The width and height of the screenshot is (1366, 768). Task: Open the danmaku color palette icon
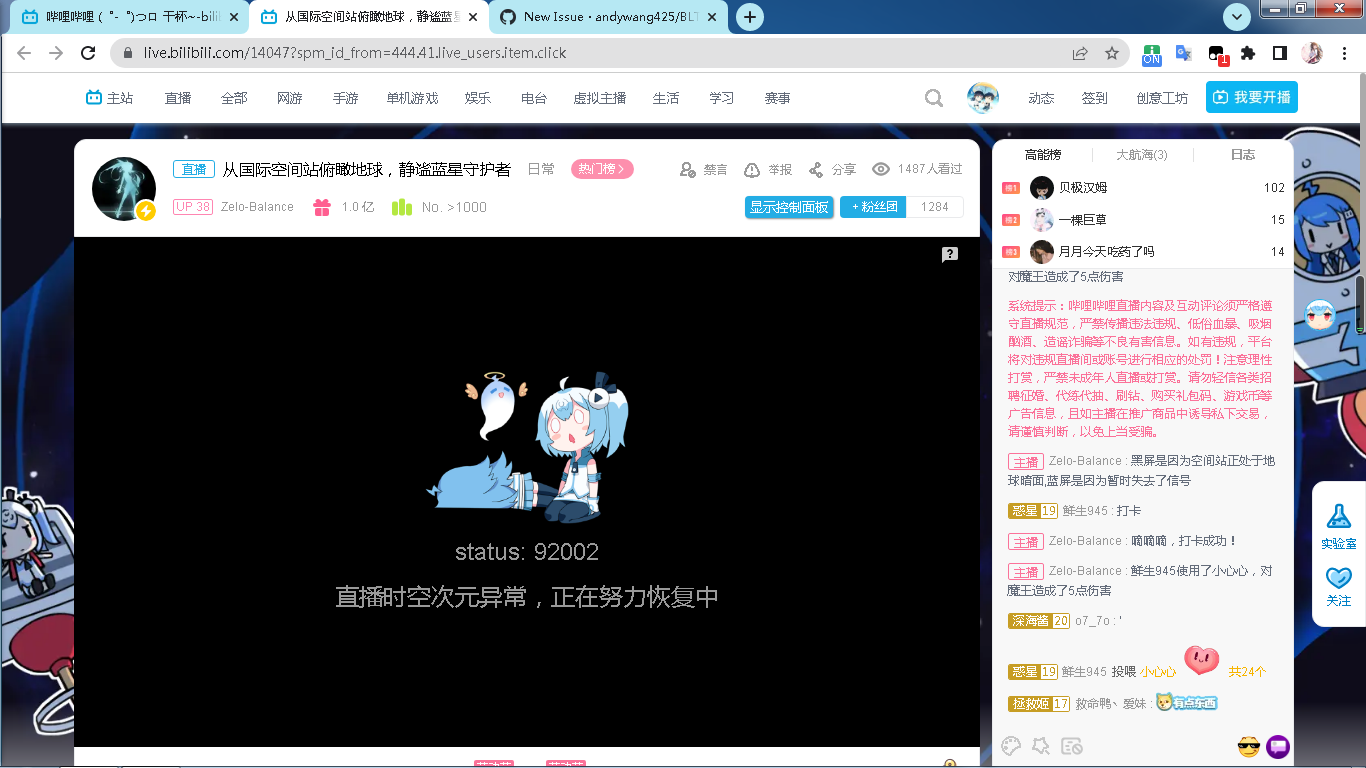tap(1011, 746)
